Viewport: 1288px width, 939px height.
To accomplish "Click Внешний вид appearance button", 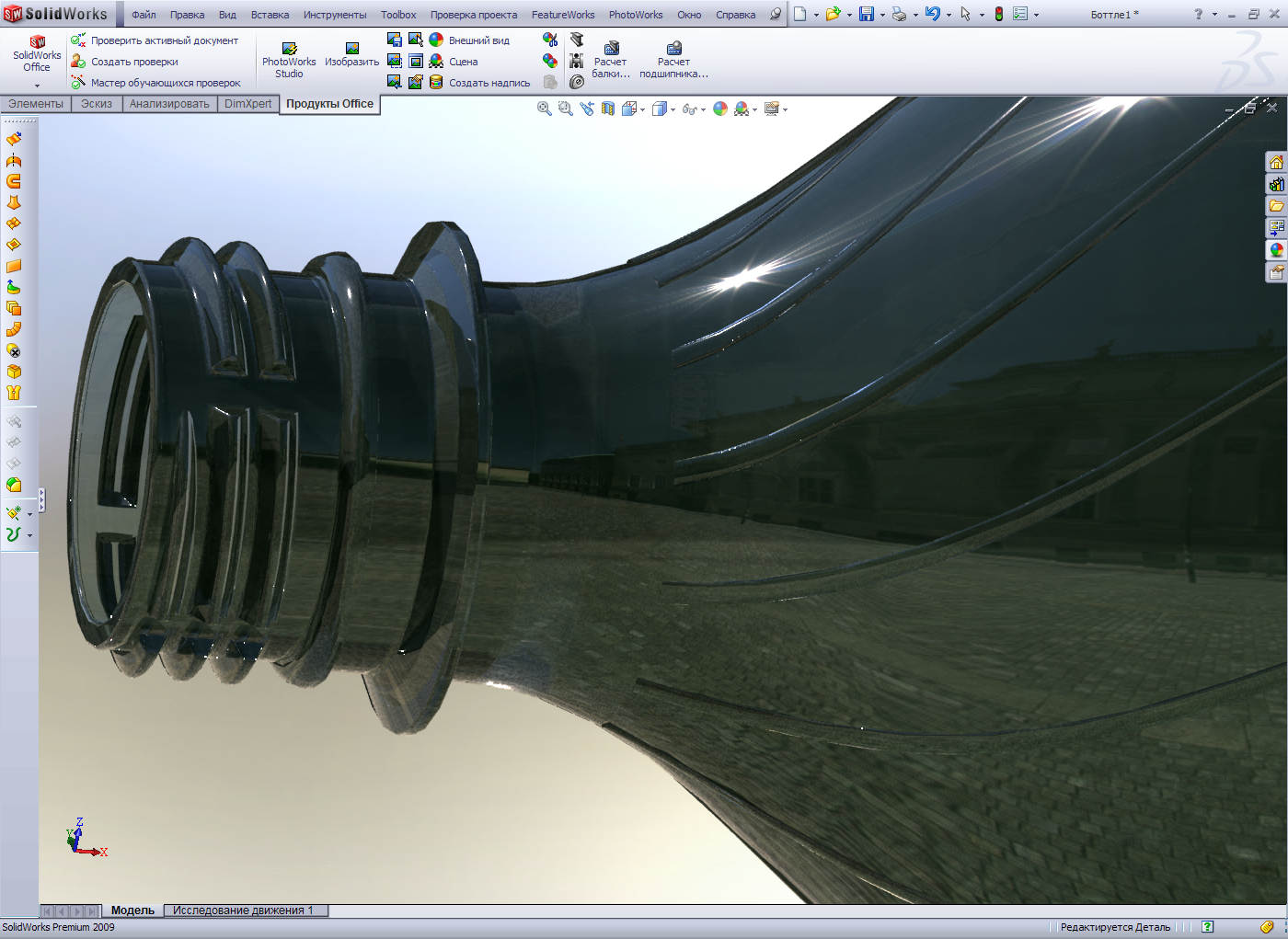I will (x=469, y=40).
